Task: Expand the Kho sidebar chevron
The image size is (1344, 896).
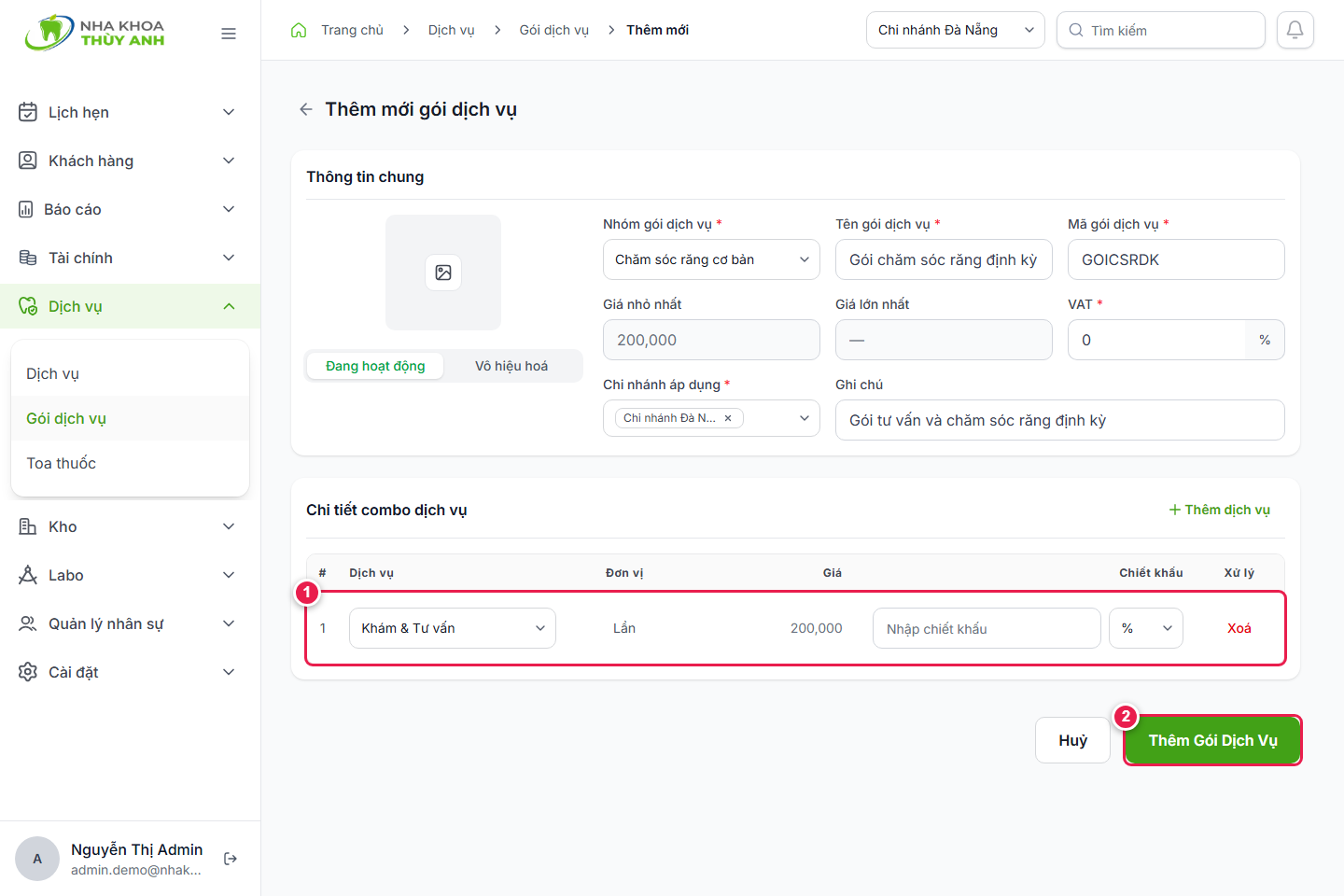Action: click(229, 526)
